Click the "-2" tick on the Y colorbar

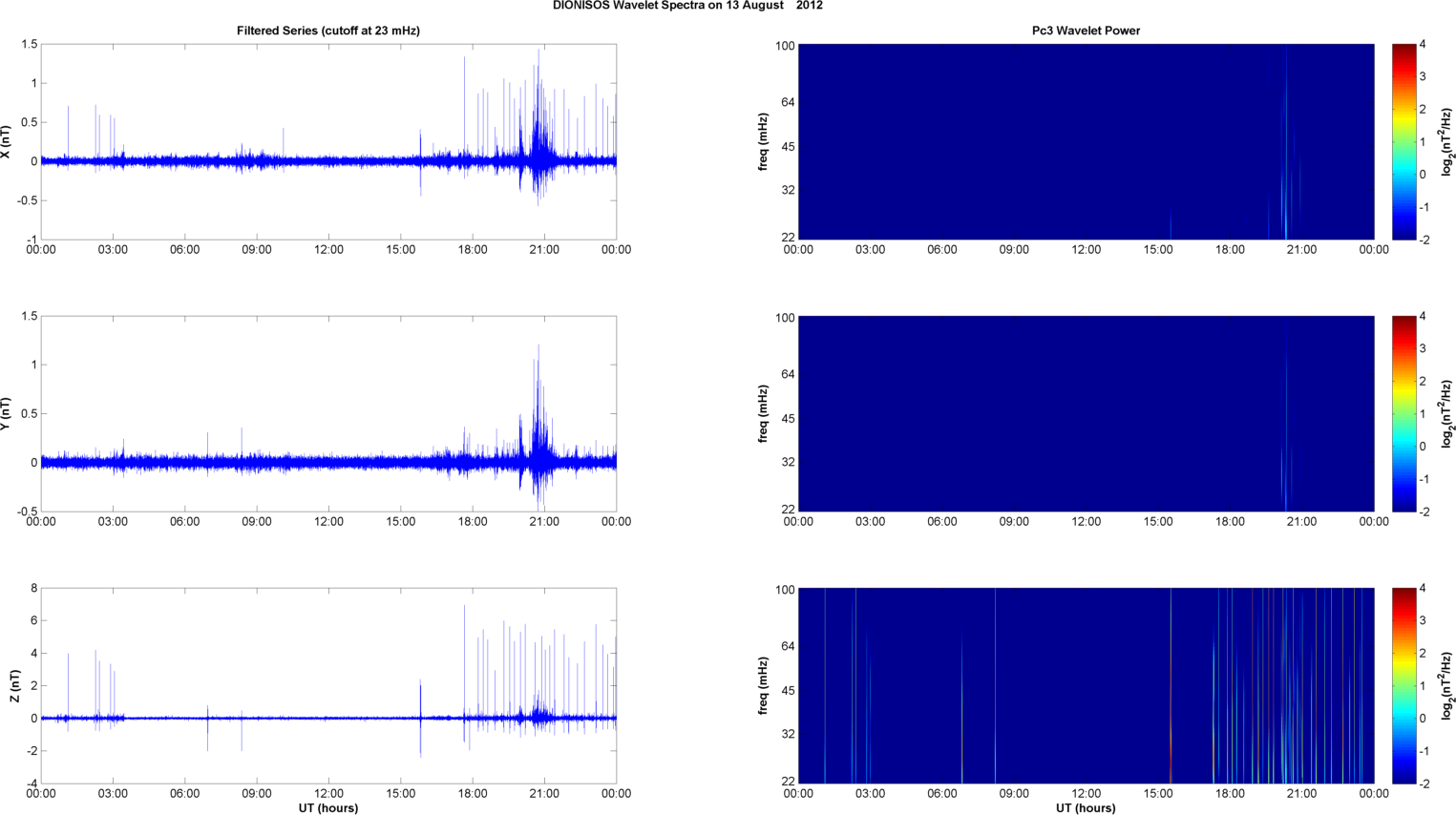tap(1424, 512)
